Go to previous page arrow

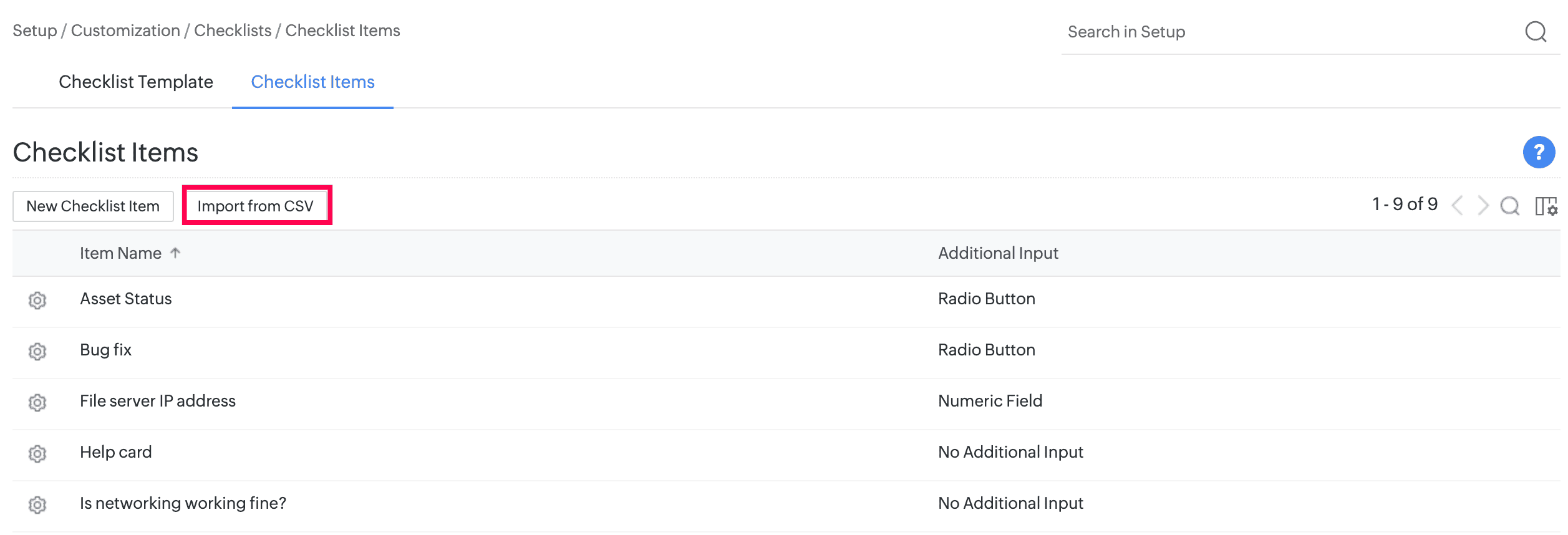point(1458,206)
